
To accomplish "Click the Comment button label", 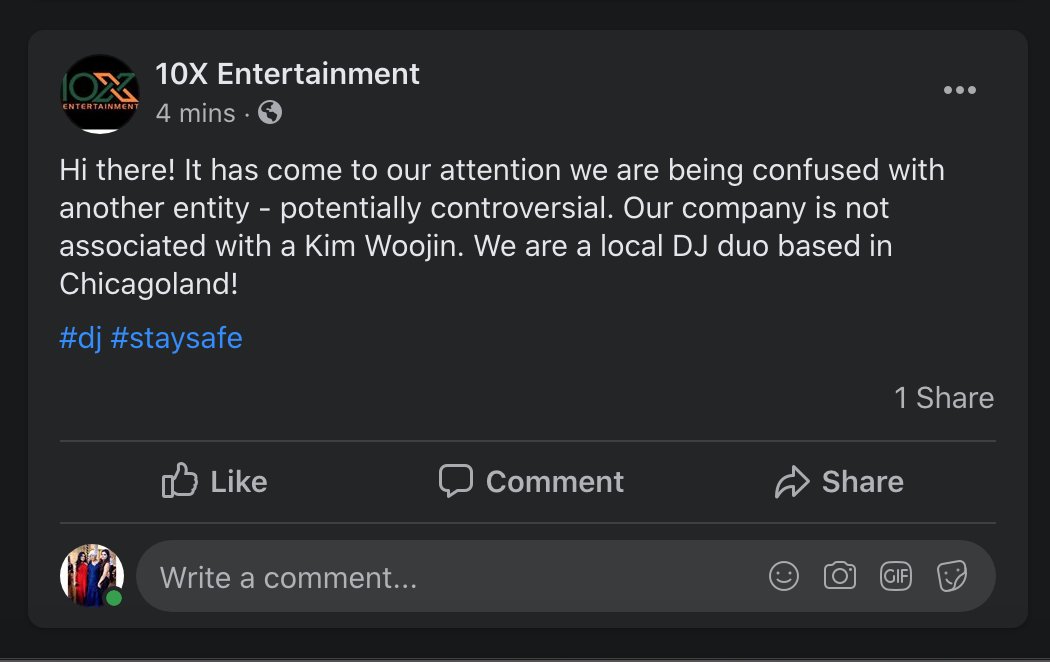I will coord(554,482).
